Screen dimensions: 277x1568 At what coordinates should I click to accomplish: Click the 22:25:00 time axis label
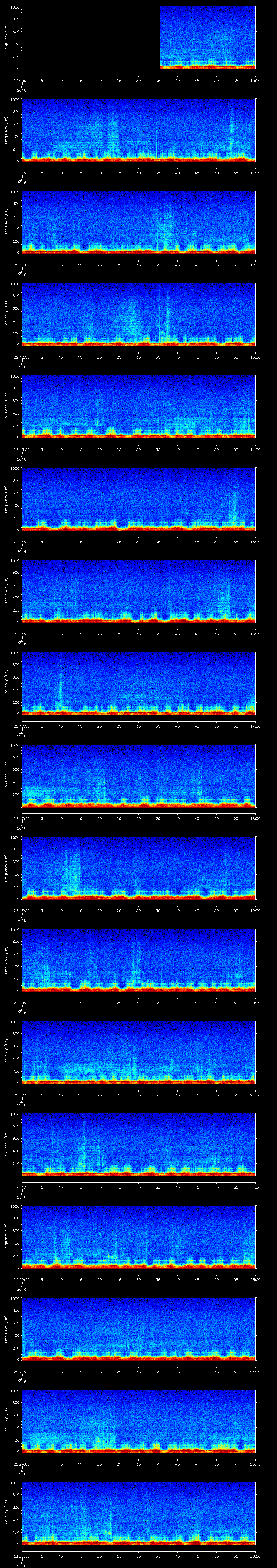click(21, 1556)
